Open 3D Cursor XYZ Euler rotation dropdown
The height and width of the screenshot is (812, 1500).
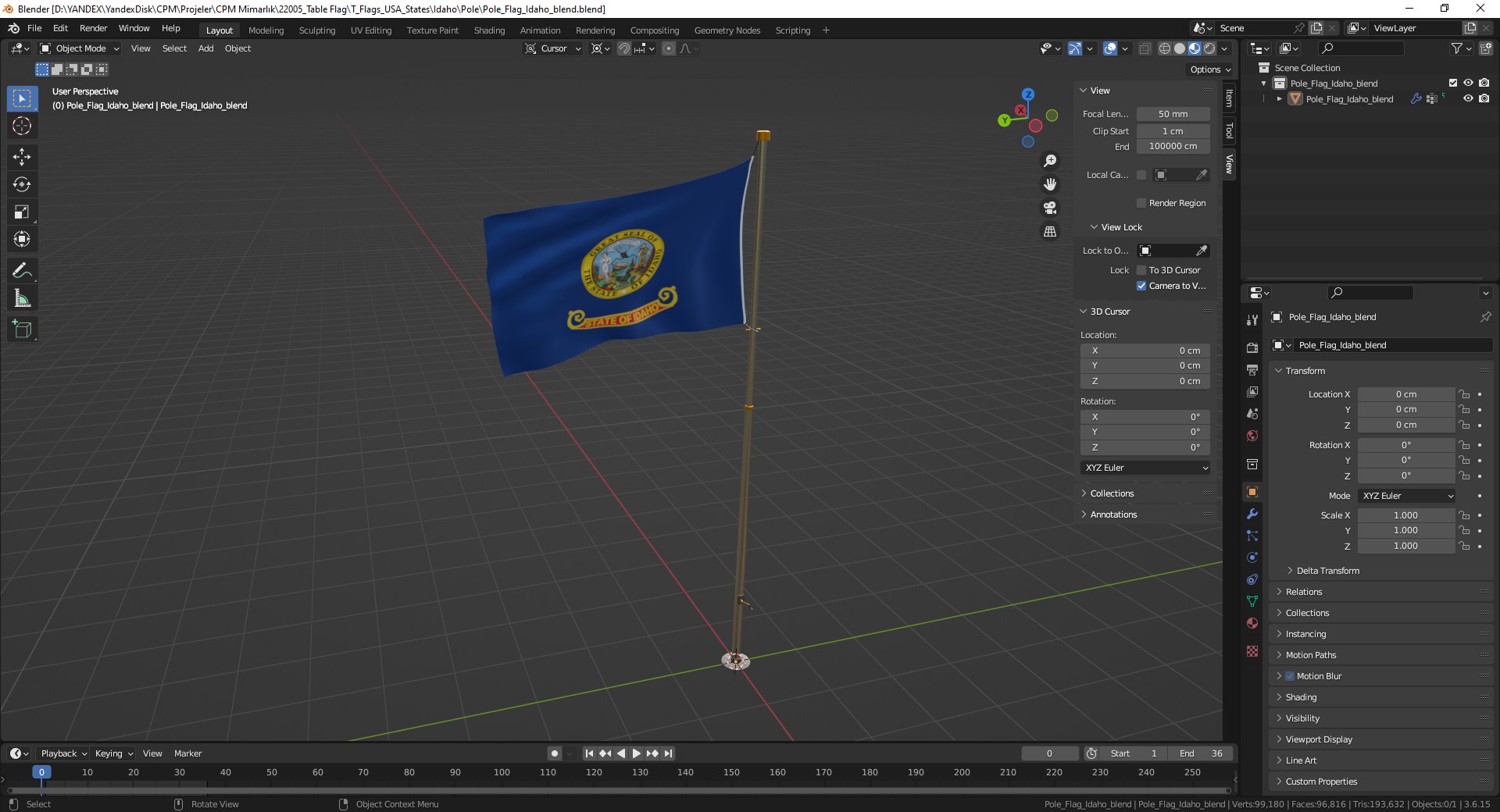pos(1145,468)
